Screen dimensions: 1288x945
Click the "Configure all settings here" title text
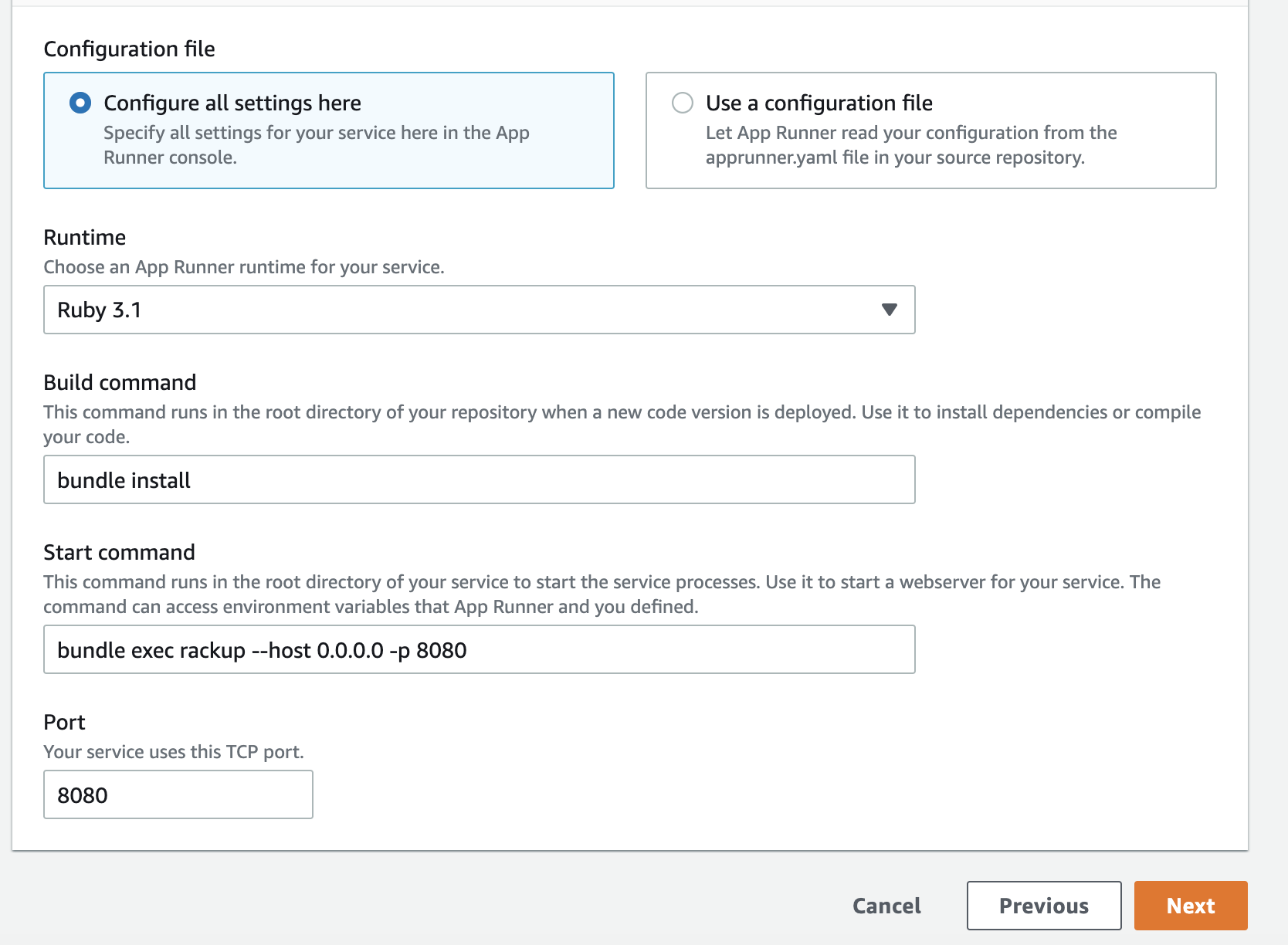[x=232, y=103]
